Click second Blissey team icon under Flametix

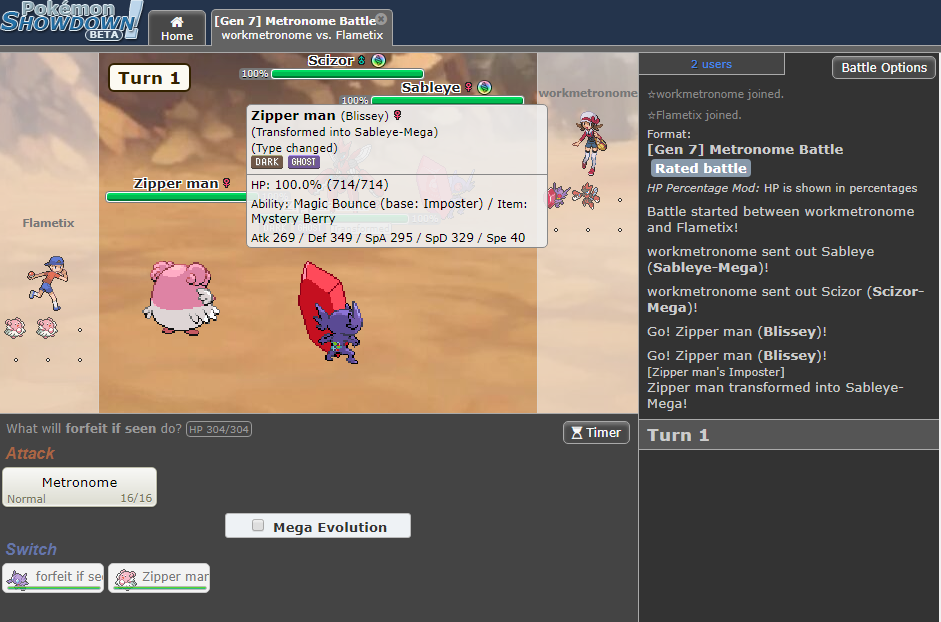47,328
